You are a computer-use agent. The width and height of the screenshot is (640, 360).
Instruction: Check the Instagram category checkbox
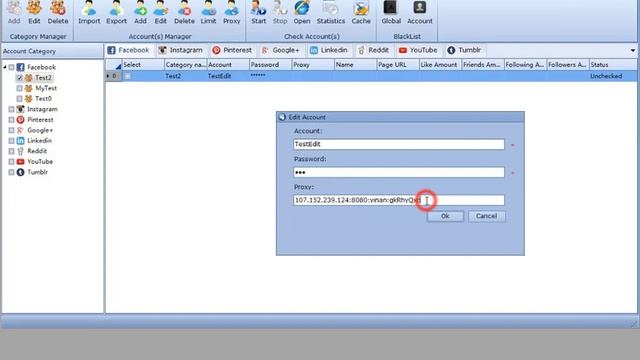[x=11, y=109]
